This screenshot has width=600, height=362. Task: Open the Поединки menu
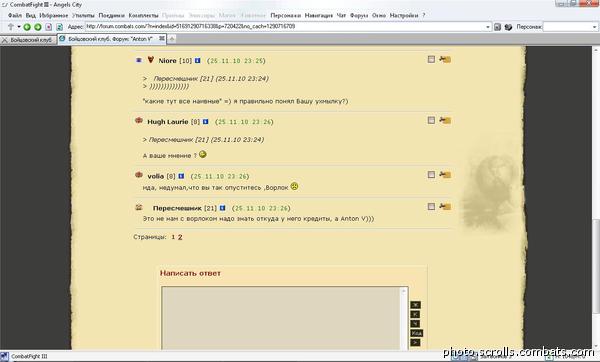(111, 16)
